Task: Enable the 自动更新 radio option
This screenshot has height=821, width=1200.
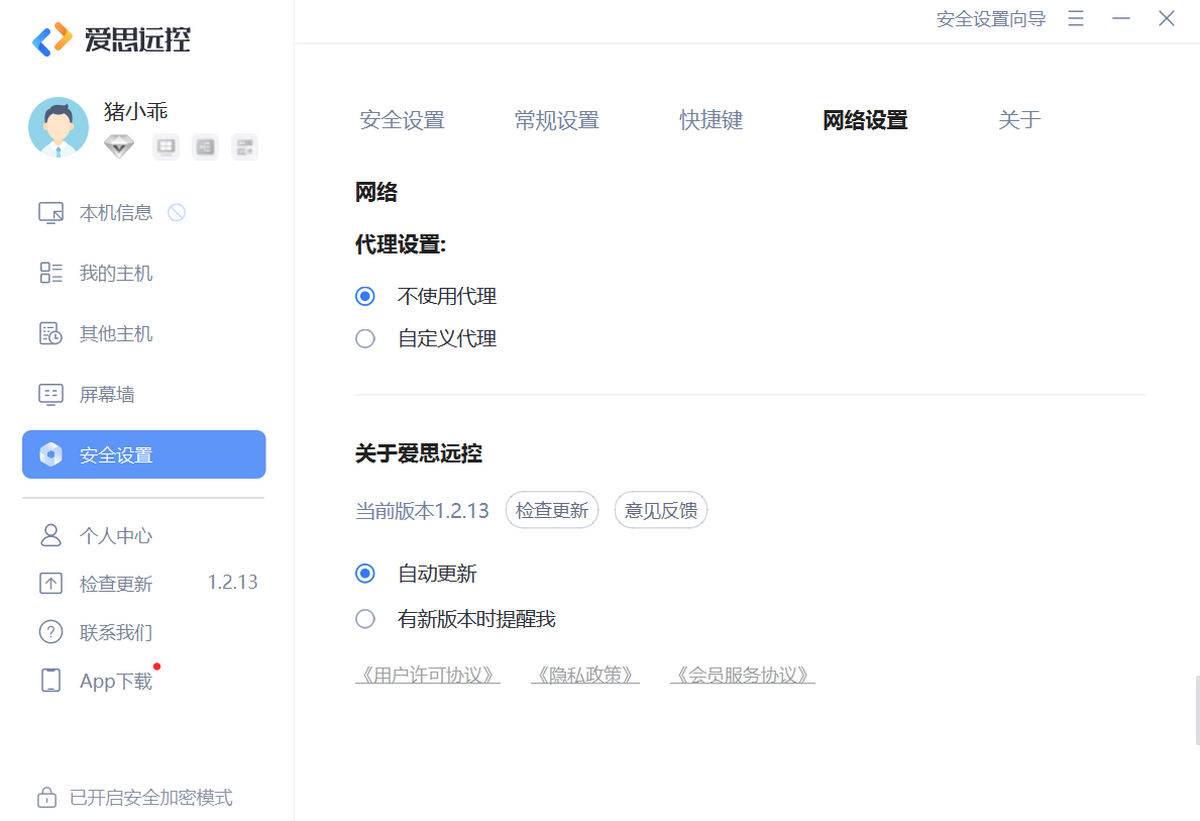Action: [365, 574]
